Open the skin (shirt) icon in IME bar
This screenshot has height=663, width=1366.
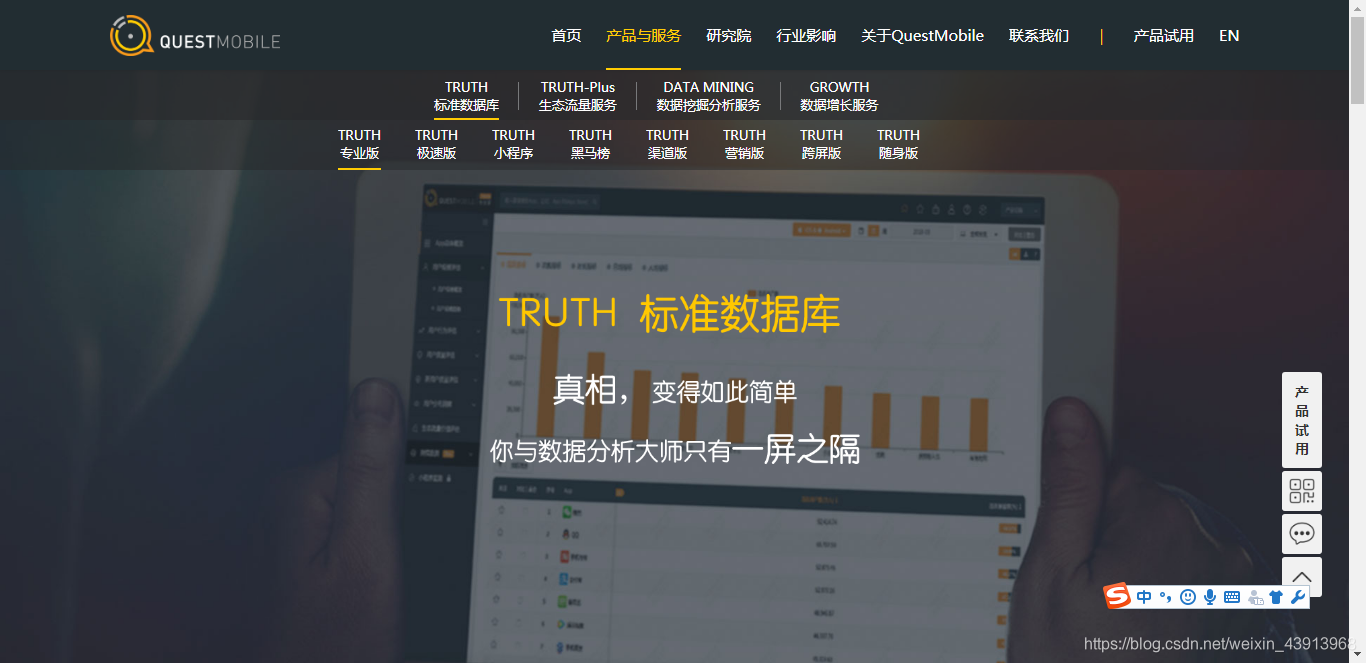[x=1276, y=597]
